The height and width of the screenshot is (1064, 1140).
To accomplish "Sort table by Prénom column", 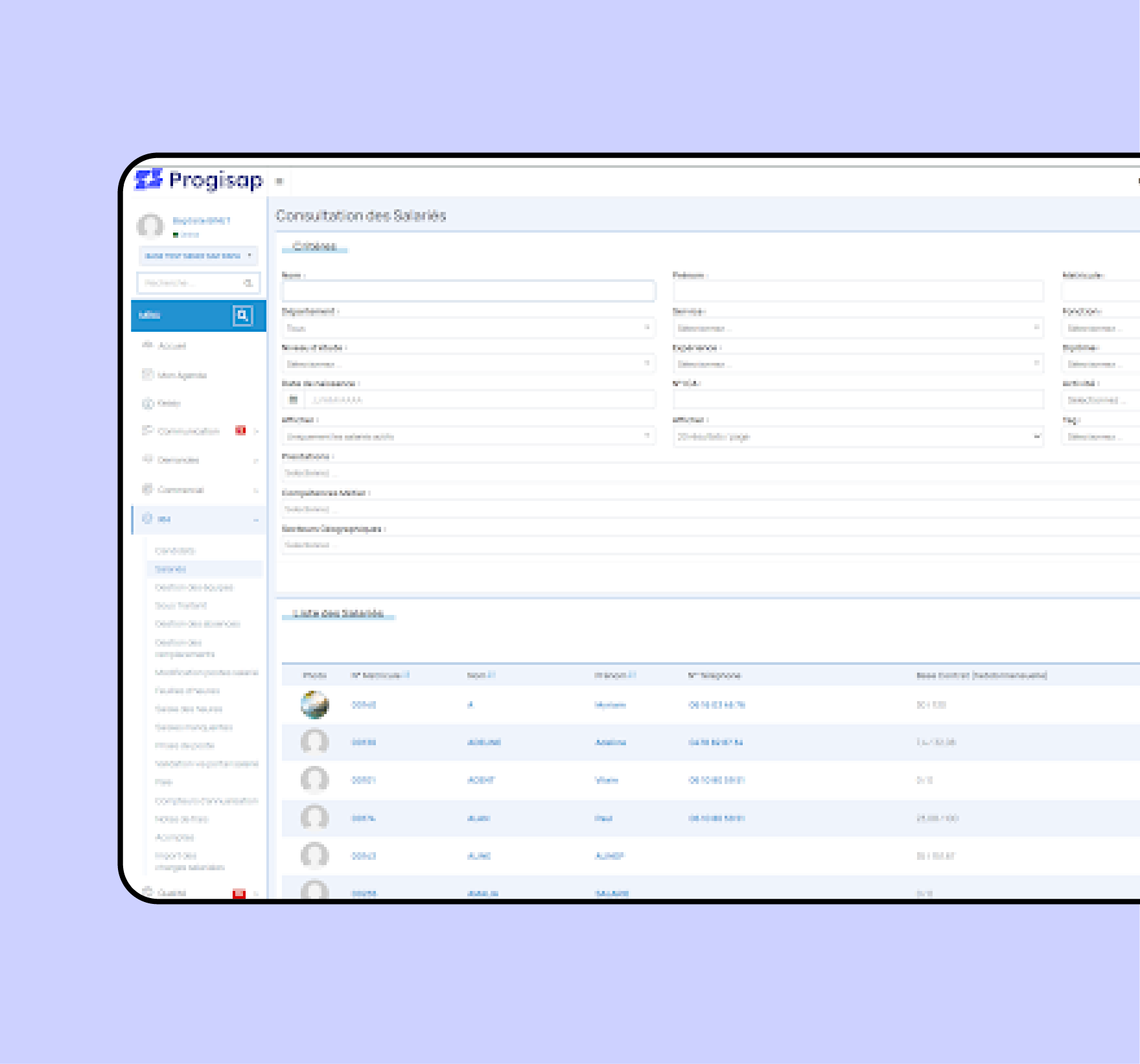I will point(632,675).
